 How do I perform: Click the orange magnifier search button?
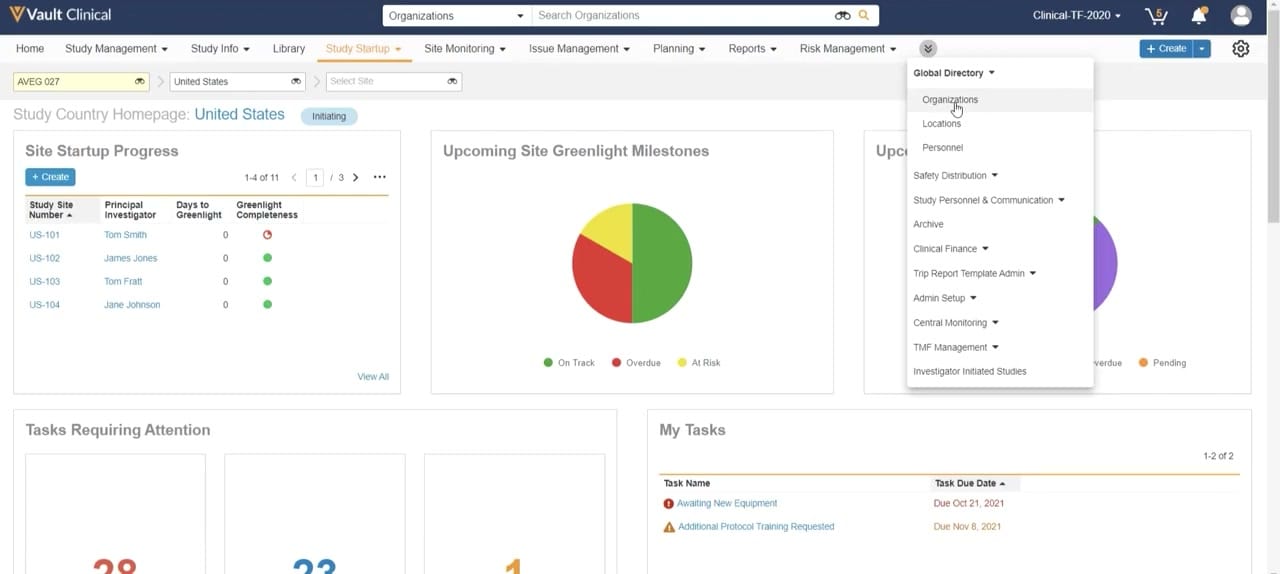point(864,16)
